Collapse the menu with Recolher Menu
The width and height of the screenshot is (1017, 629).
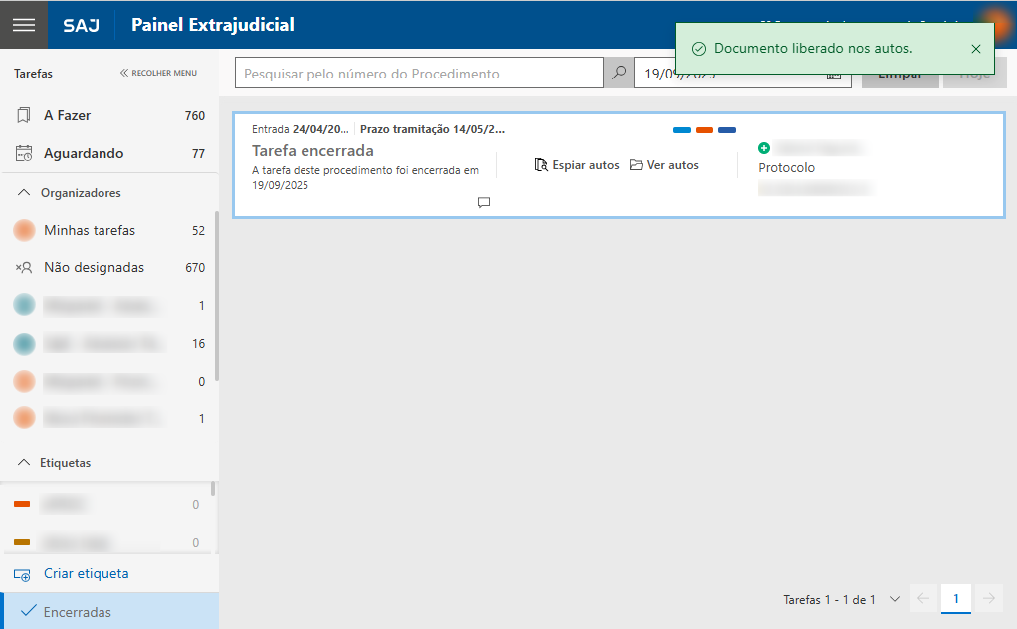[158, 73]
